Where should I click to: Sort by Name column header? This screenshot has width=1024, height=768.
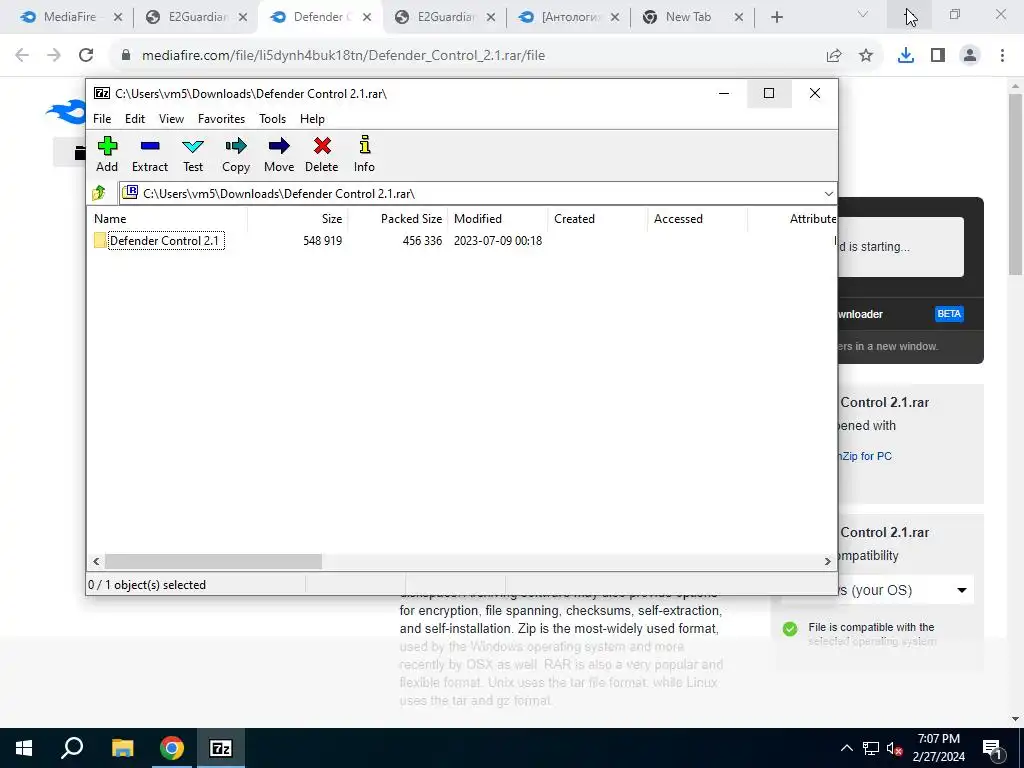coord(168,219)
